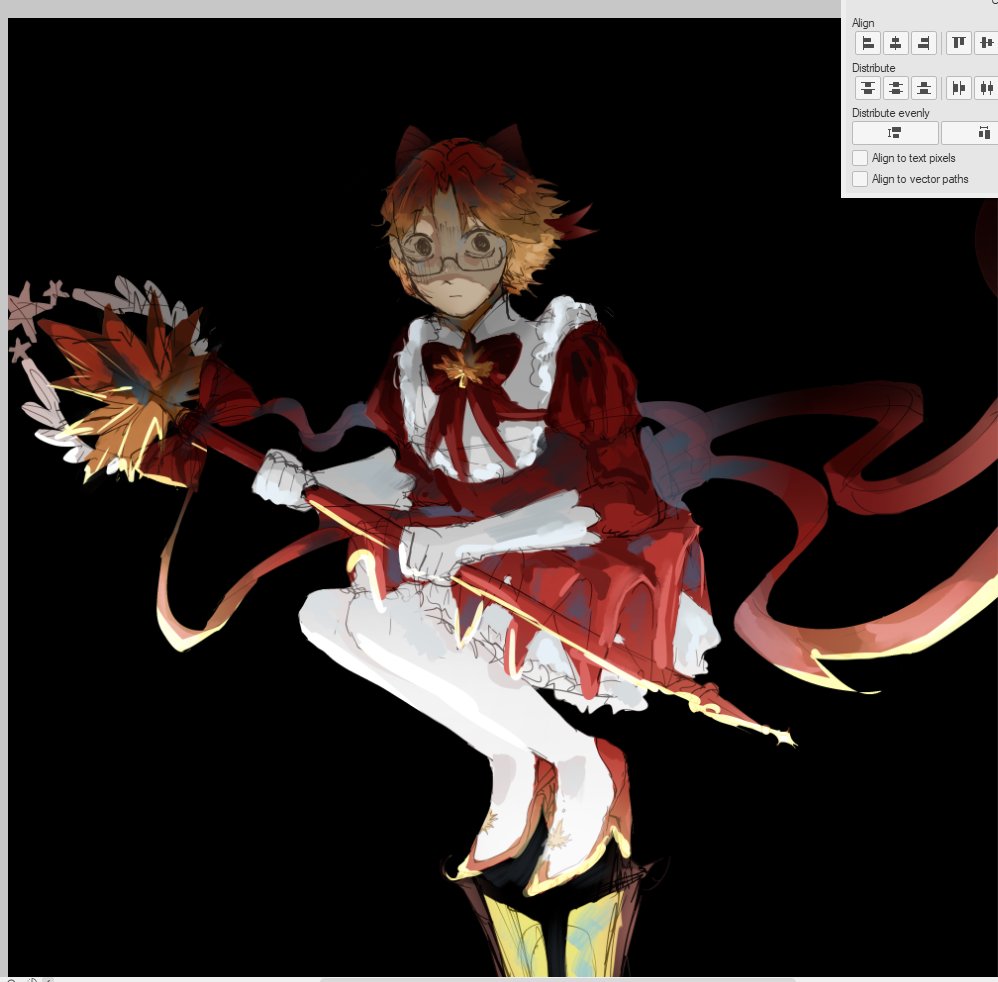Distribute layers by horizontal centers
This screenshot has width=998, height=982.
pyautogui.click(x=986, y=88)
